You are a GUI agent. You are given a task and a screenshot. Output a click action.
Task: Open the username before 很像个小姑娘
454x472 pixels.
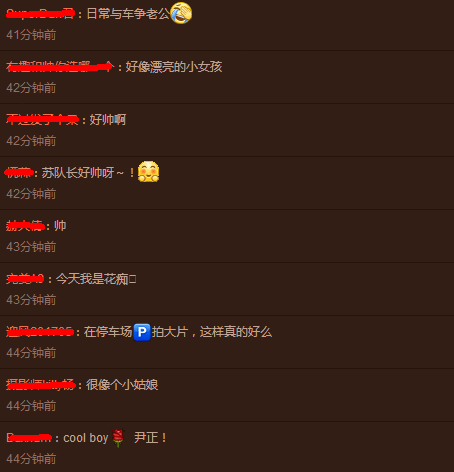click(41, 385)
